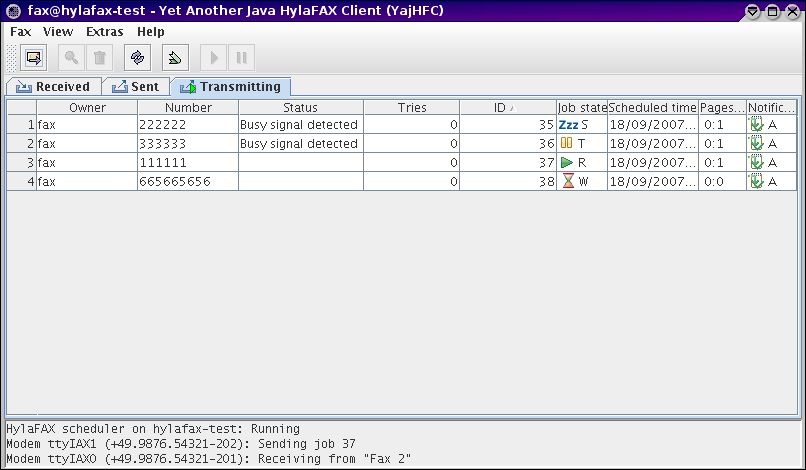Click the ID column header sort arrow

[512, 108]
